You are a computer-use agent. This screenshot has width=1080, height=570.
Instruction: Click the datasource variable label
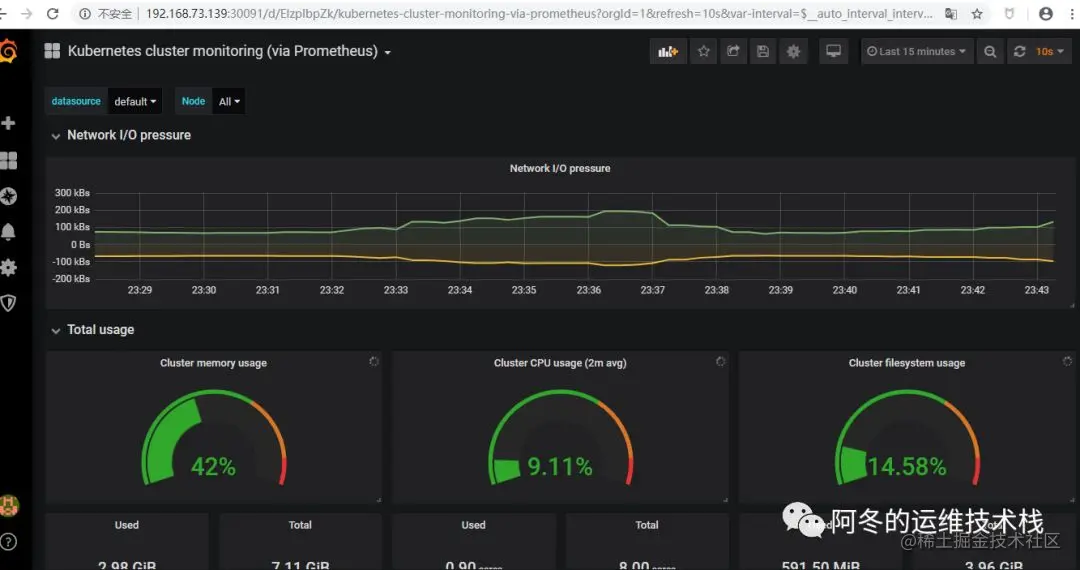point(76,101)
